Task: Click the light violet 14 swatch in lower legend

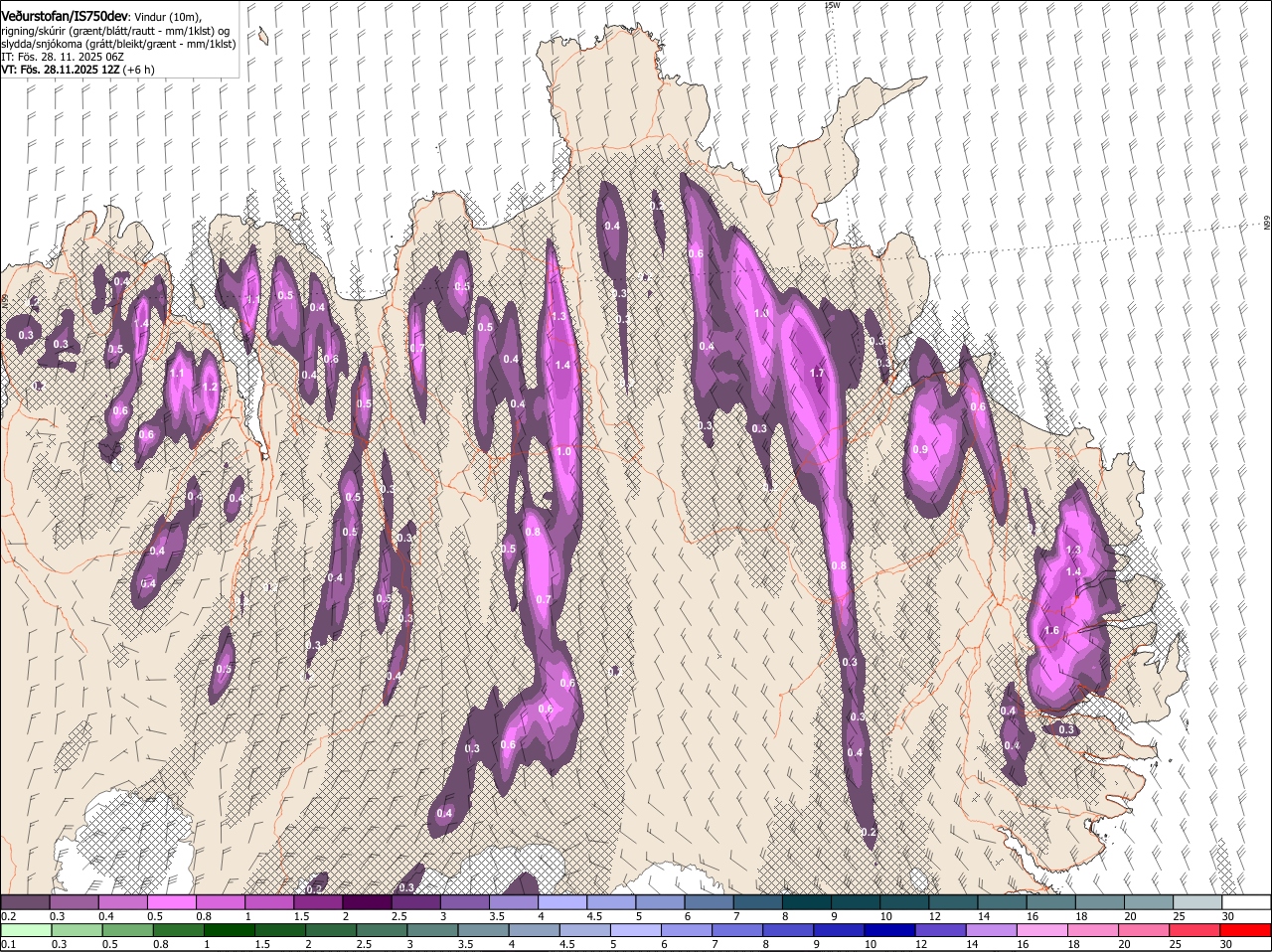Action: 991,931
